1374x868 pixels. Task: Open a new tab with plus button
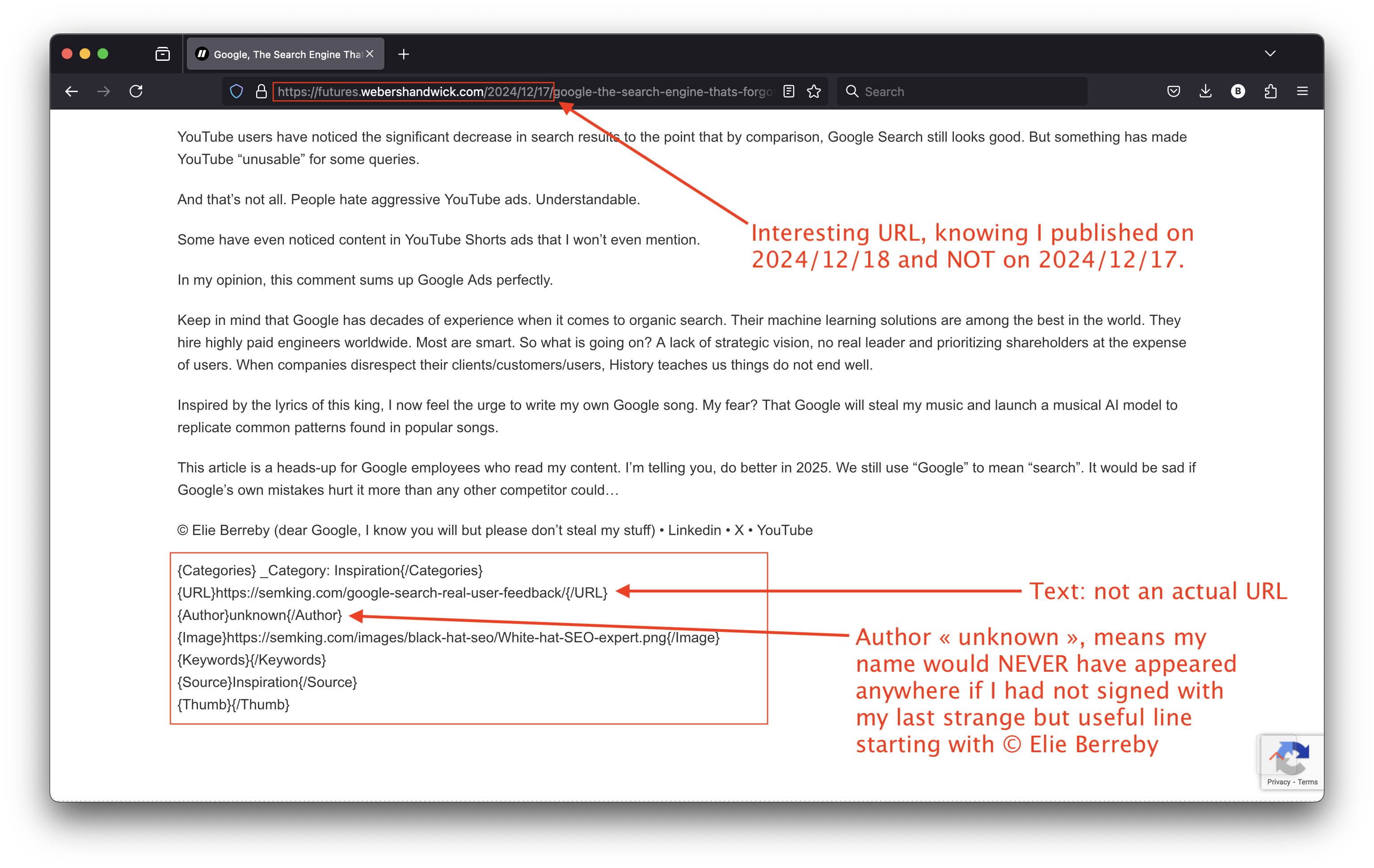(x=404, y=54)
